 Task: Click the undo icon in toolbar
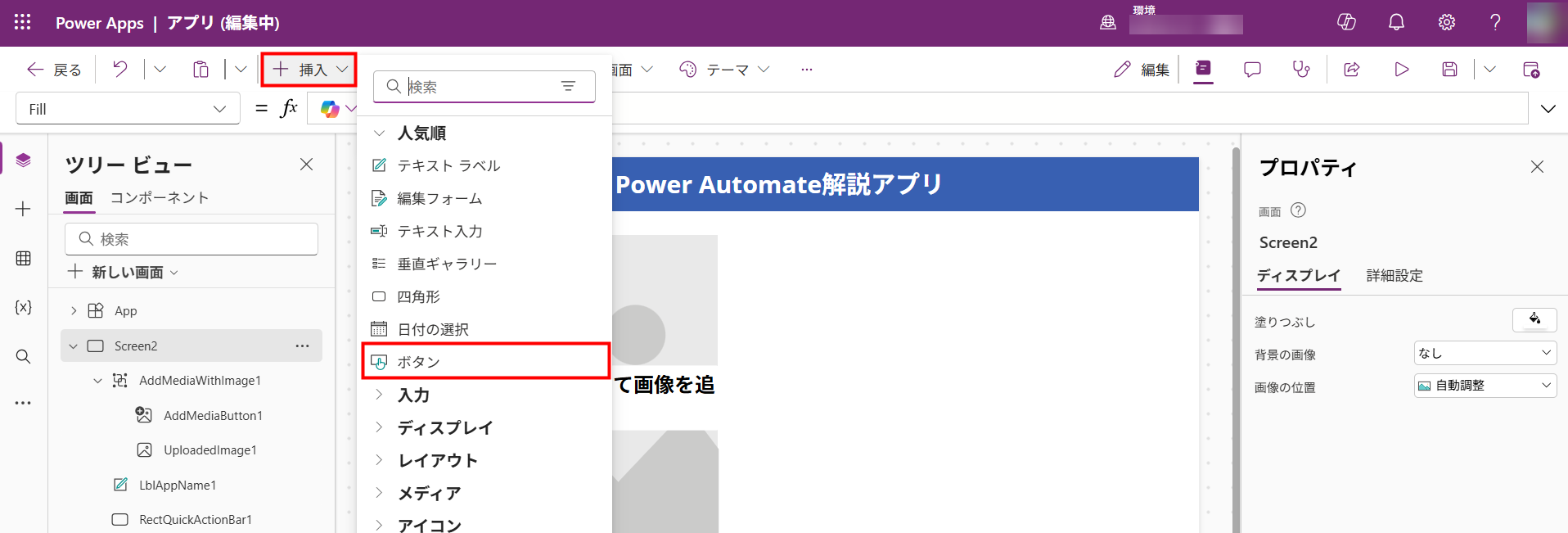click(120, 70)
